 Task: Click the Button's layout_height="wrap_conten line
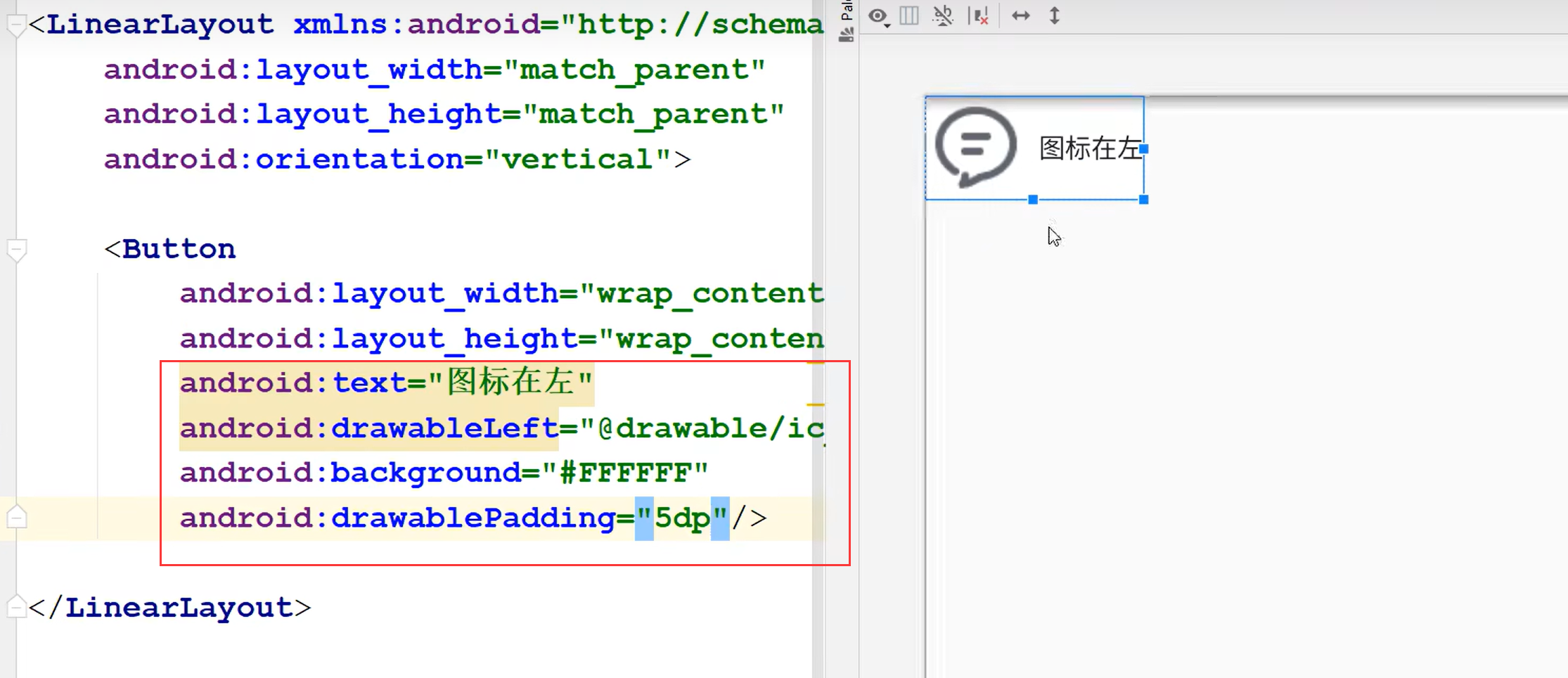[x=502, y=338]
